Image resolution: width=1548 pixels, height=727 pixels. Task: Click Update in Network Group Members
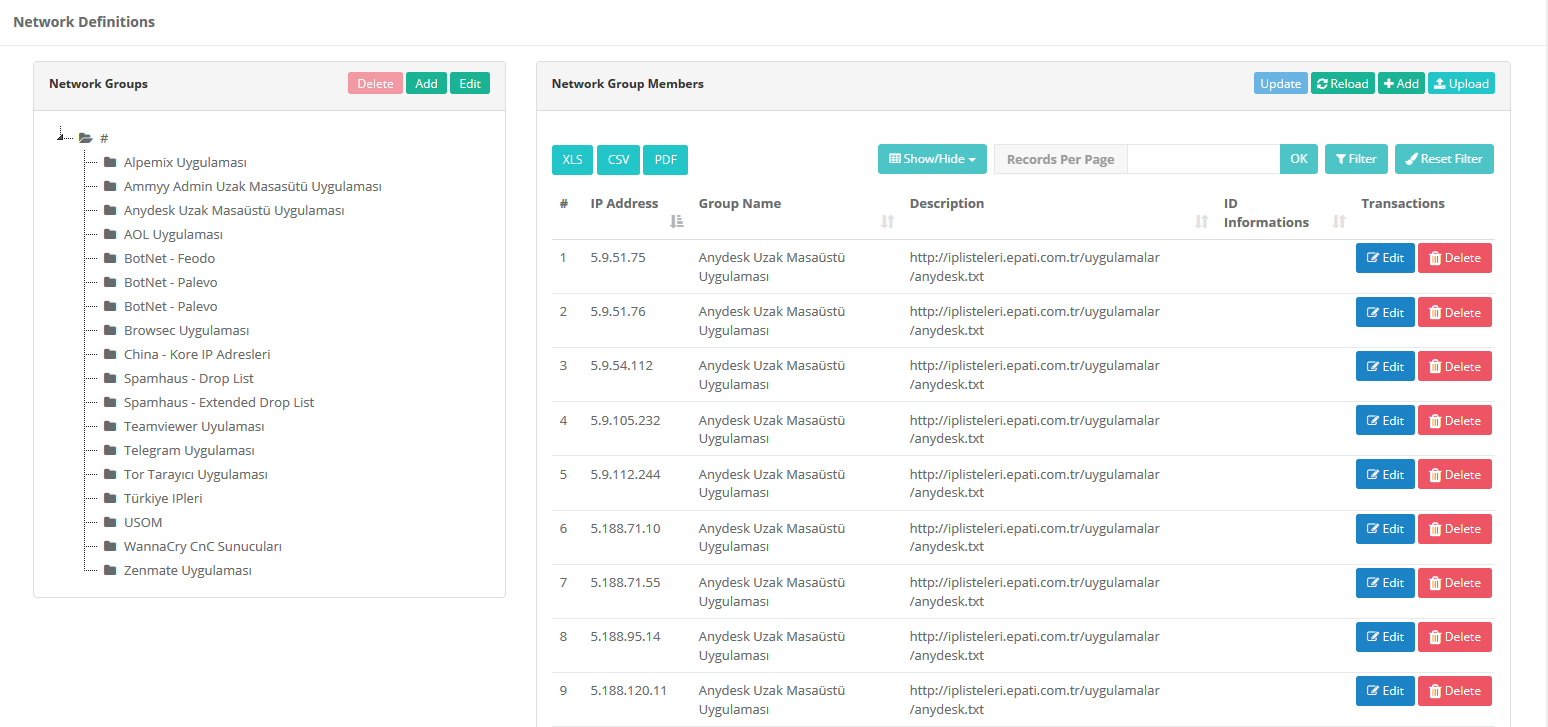click(1281, 84)
